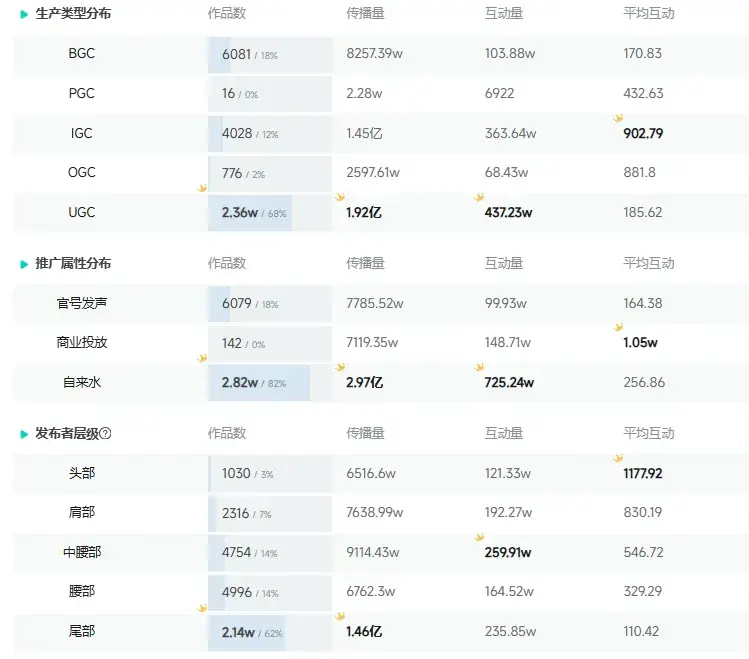Select the OGC row label
The image size is (749, 659).
82,172
